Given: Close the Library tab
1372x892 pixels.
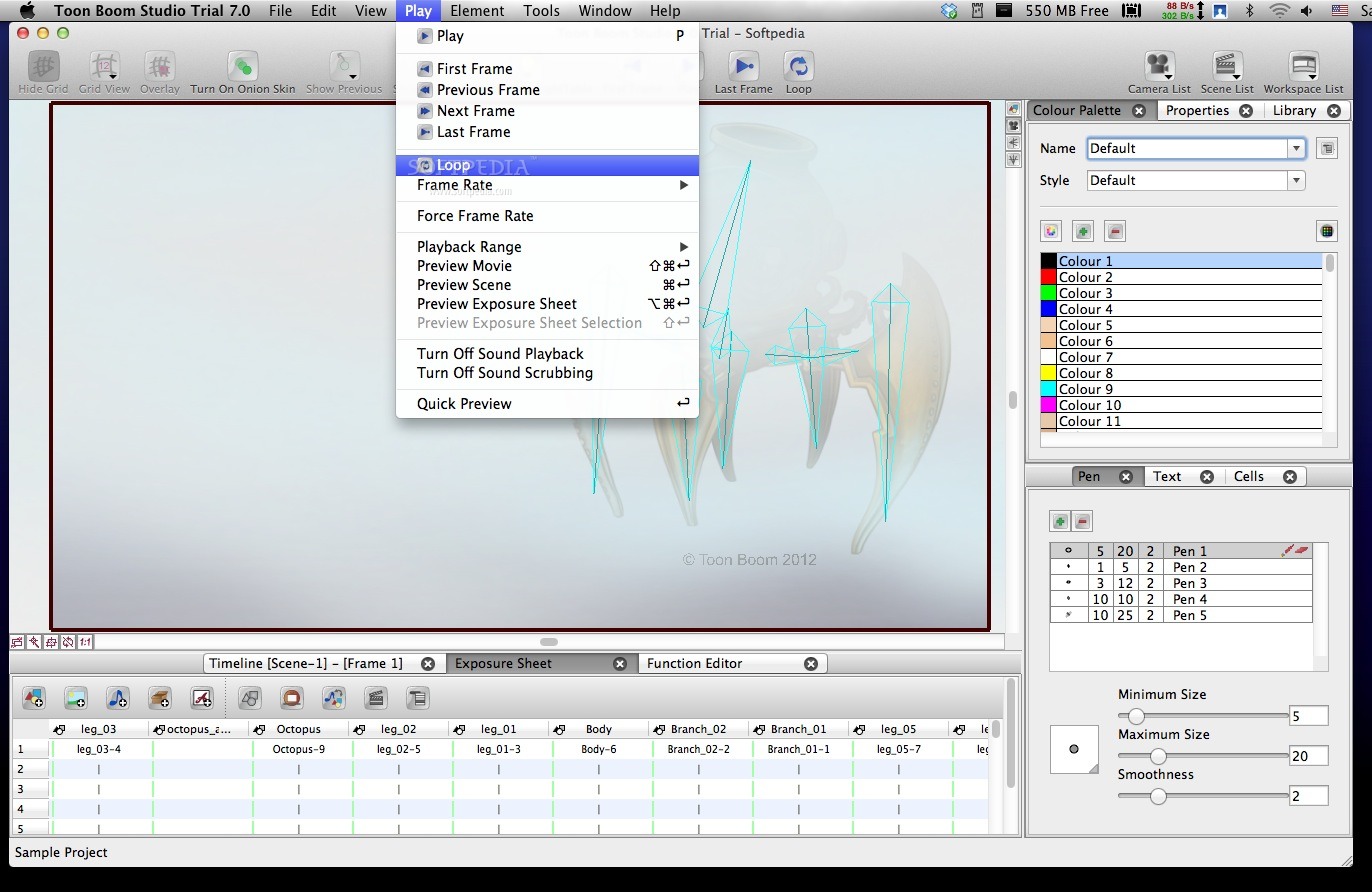Looking at the screenshot, I should point(1333,111).
